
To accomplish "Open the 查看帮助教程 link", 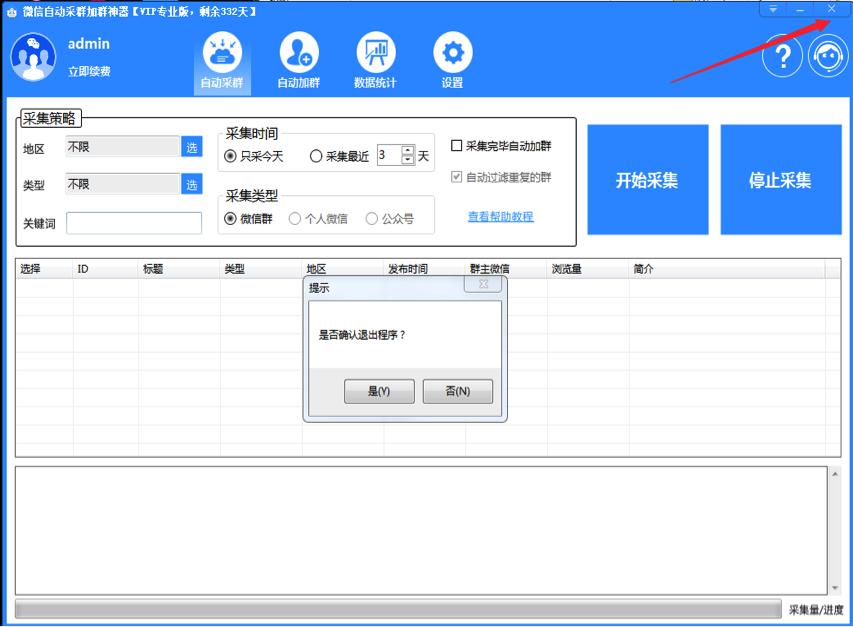I will [x=500, y=217].
